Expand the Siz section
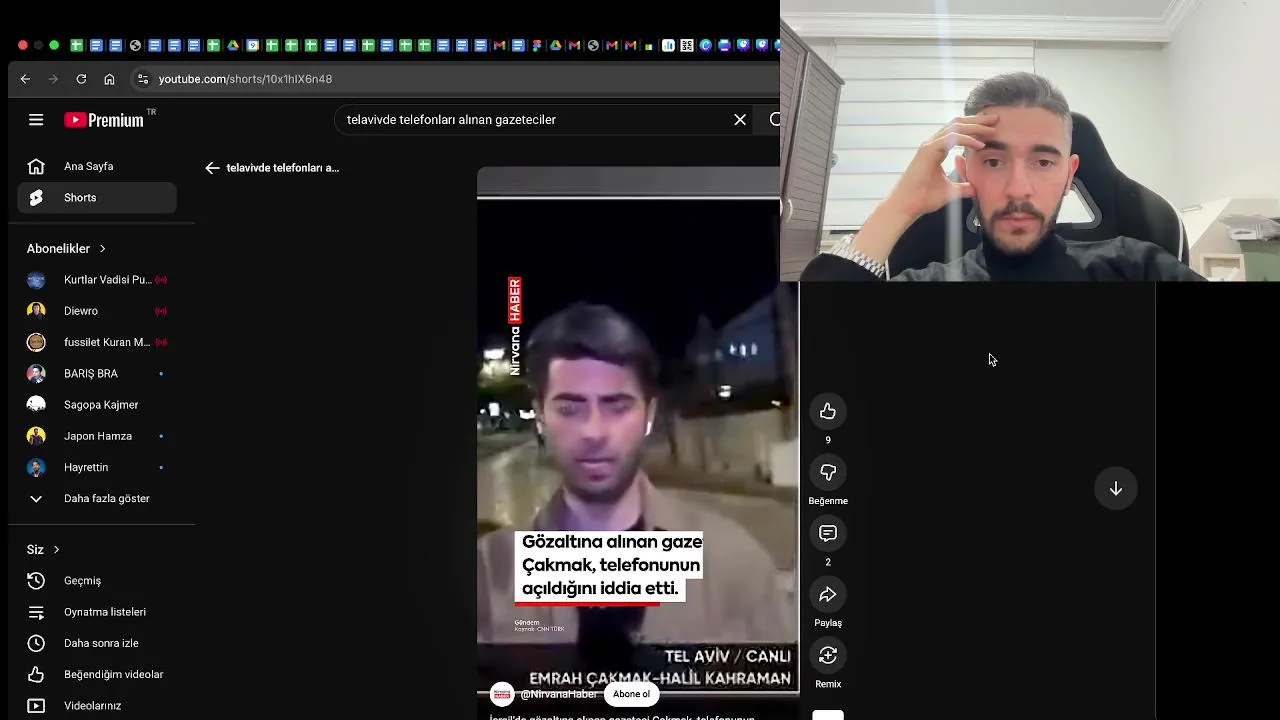The width and height of the screenshot is (1280, 720). [44, 549]
